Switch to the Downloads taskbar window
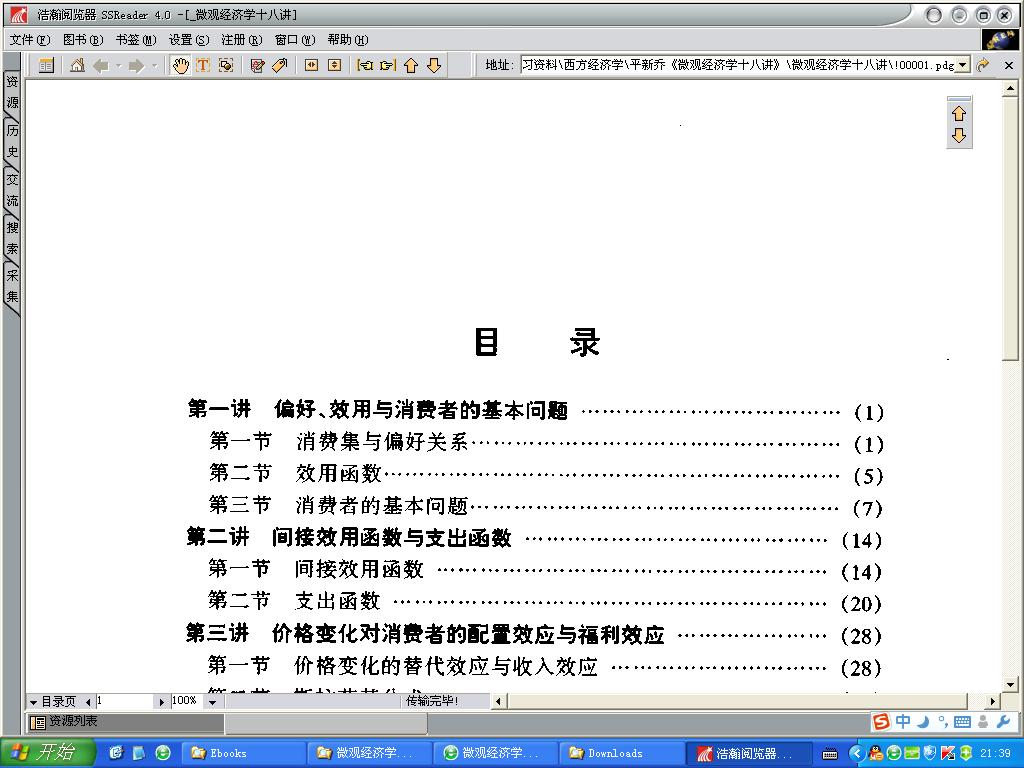 (622, 754)
